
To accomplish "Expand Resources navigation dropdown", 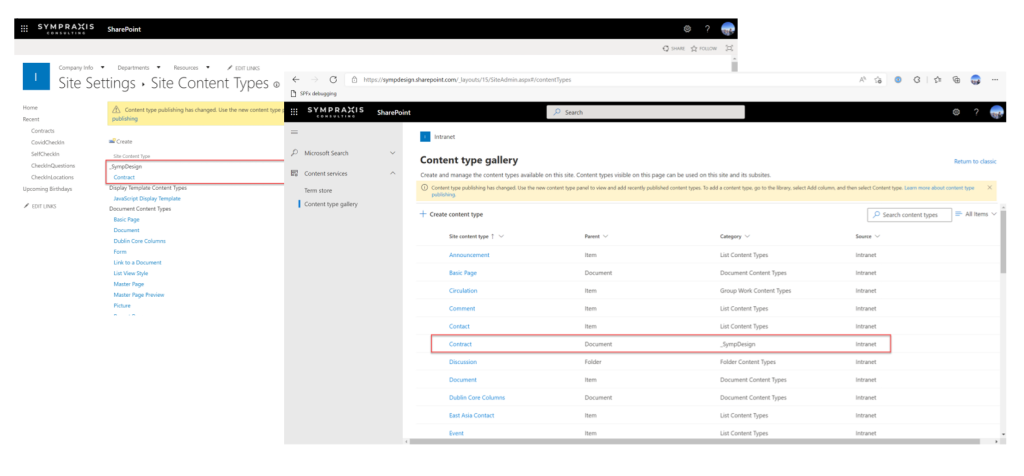I will pyautogui.click(x=208, y=67).
